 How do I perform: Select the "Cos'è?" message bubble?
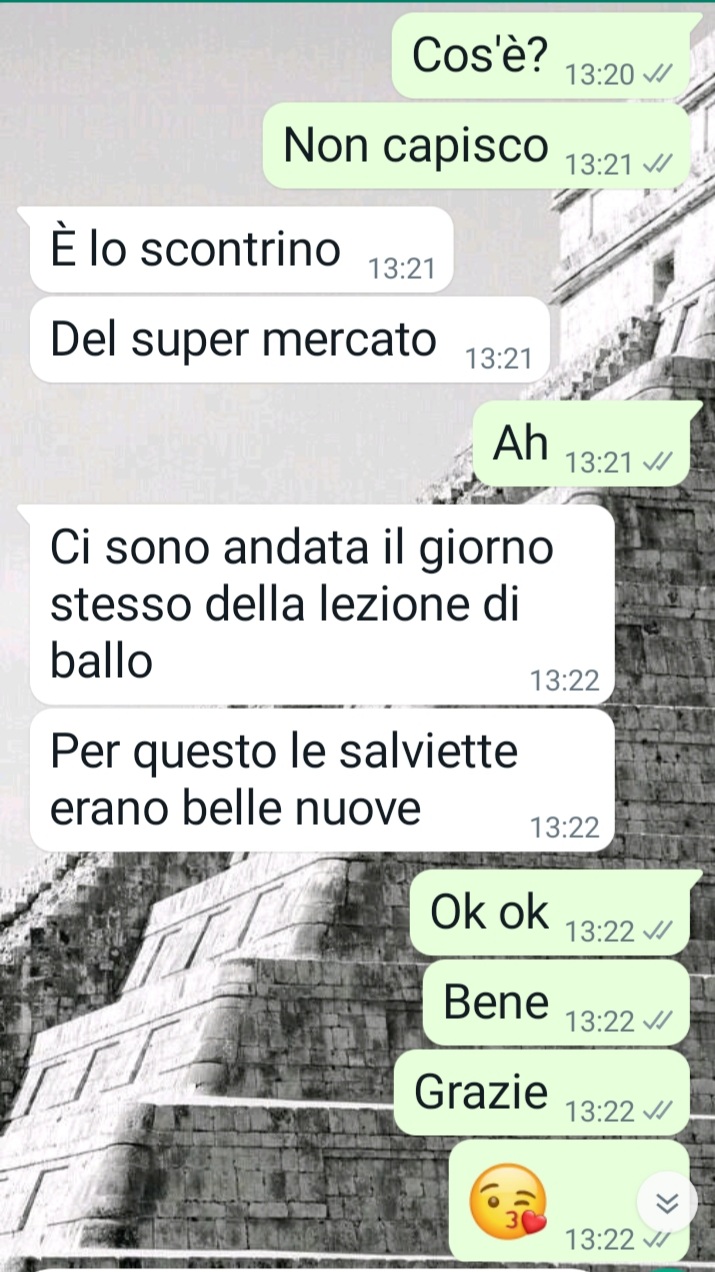tap(541, 56)
